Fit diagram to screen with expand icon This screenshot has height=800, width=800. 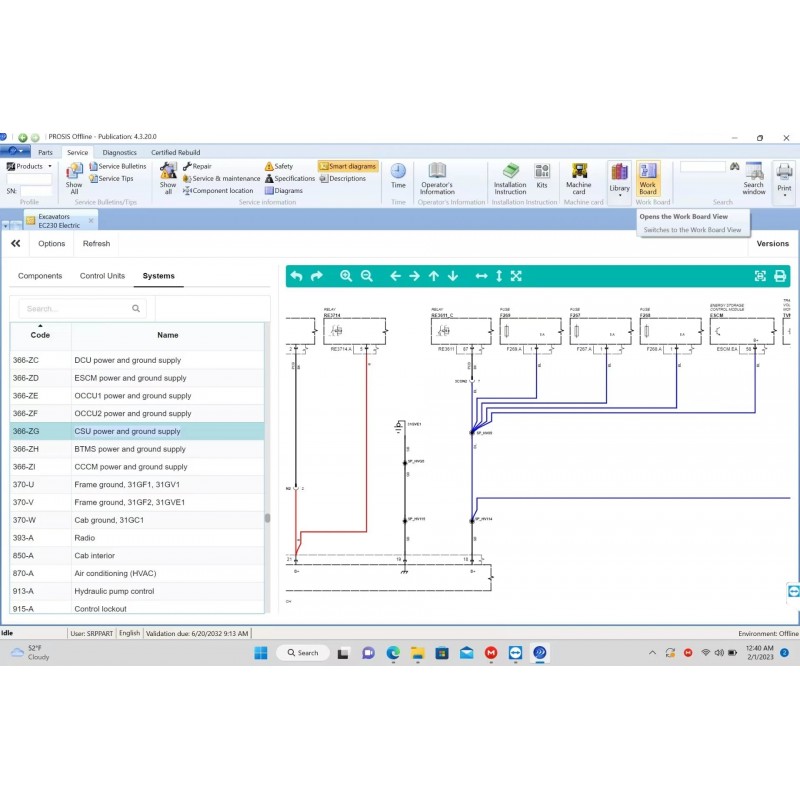pyautogui.click(x=516, y=276)
